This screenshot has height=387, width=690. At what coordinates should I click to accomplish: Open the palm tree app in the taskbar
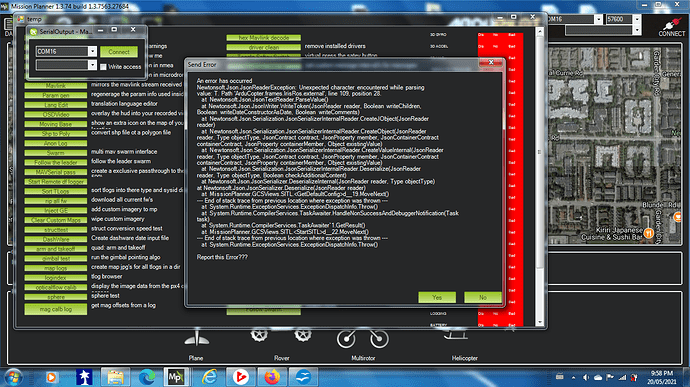(84, 377)
